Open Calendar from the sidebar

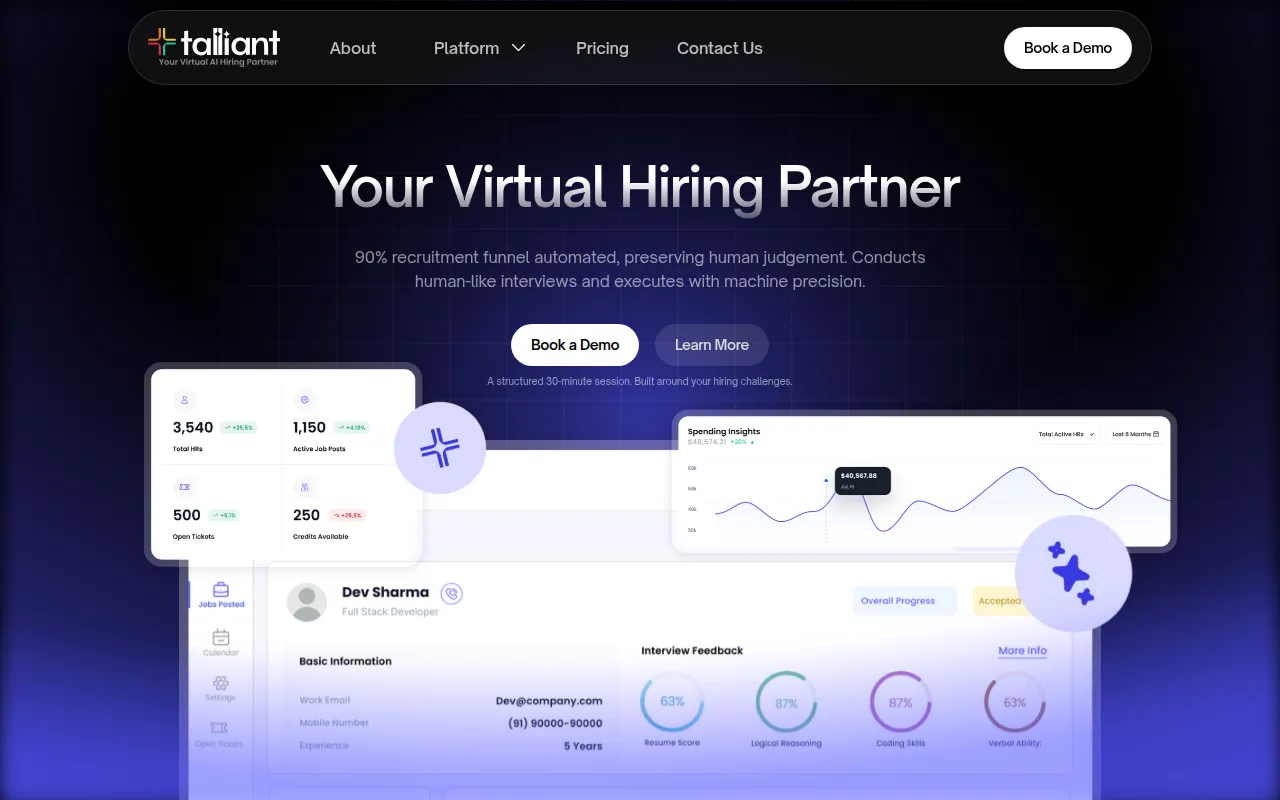click(x=221, y=643)
